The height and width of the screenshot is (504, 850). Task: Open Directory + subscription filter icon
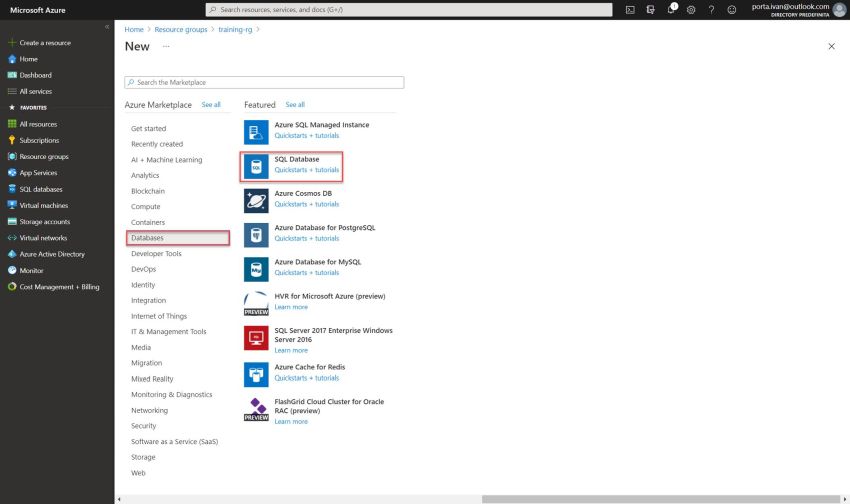pos(651,10)
